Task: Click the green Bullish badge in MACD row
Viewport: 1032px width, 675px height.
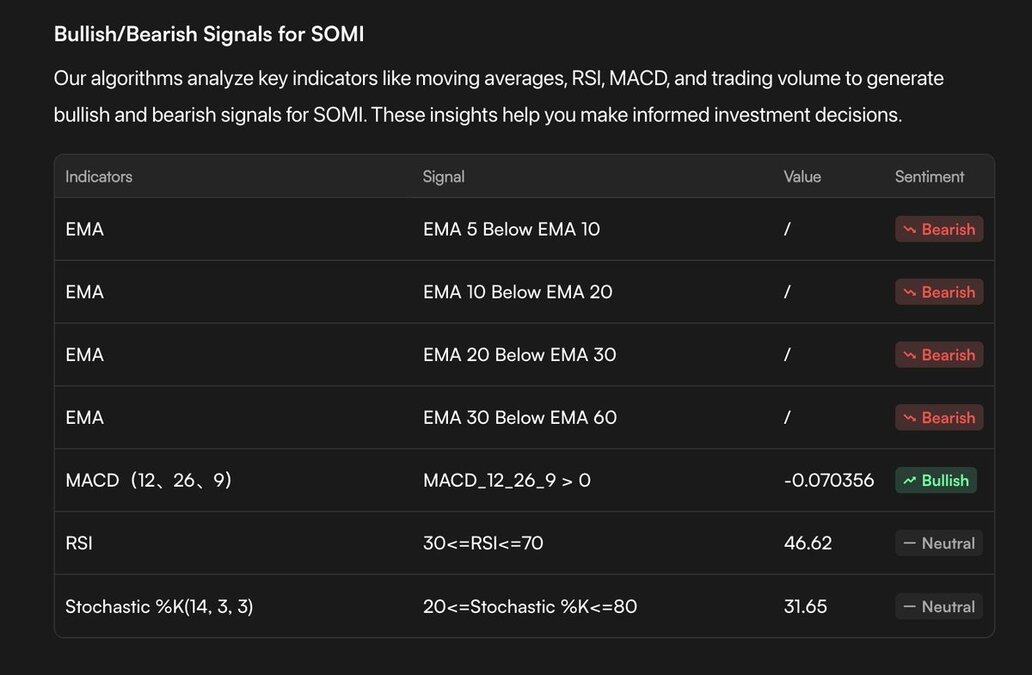Action: pyautogui.click(x=935, y=481)
